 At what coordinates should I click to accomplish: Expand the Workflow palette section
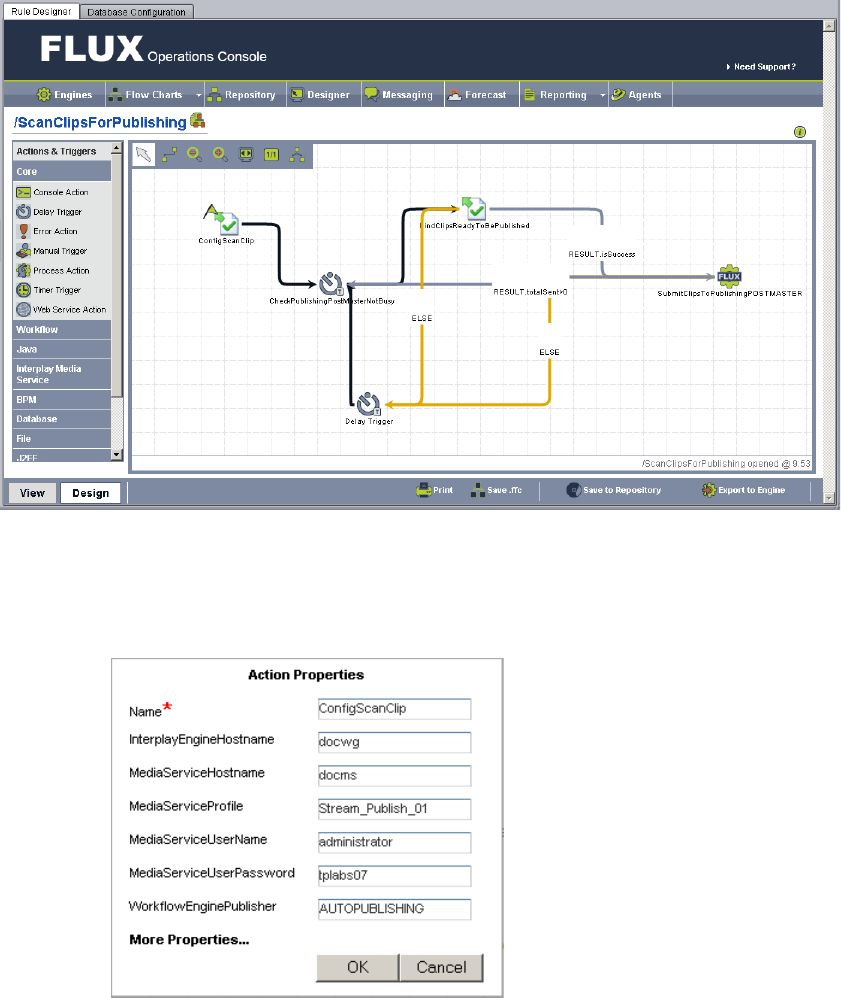(x=62, y=330)
